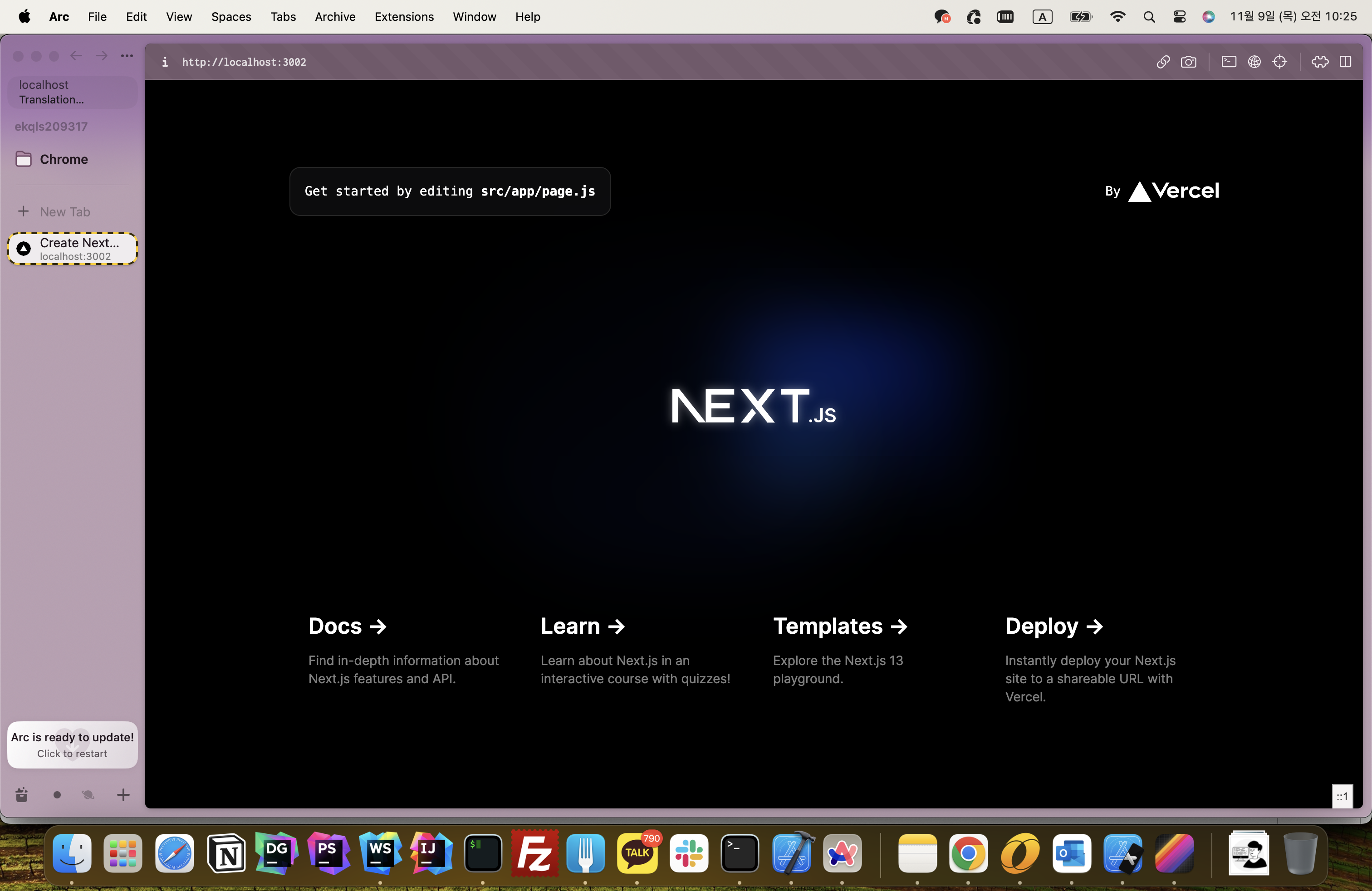The width and height of the screenshot is (1372, 891).
Task: Open the Spaces menu in menu bar
Action: (x=230, y=17)
